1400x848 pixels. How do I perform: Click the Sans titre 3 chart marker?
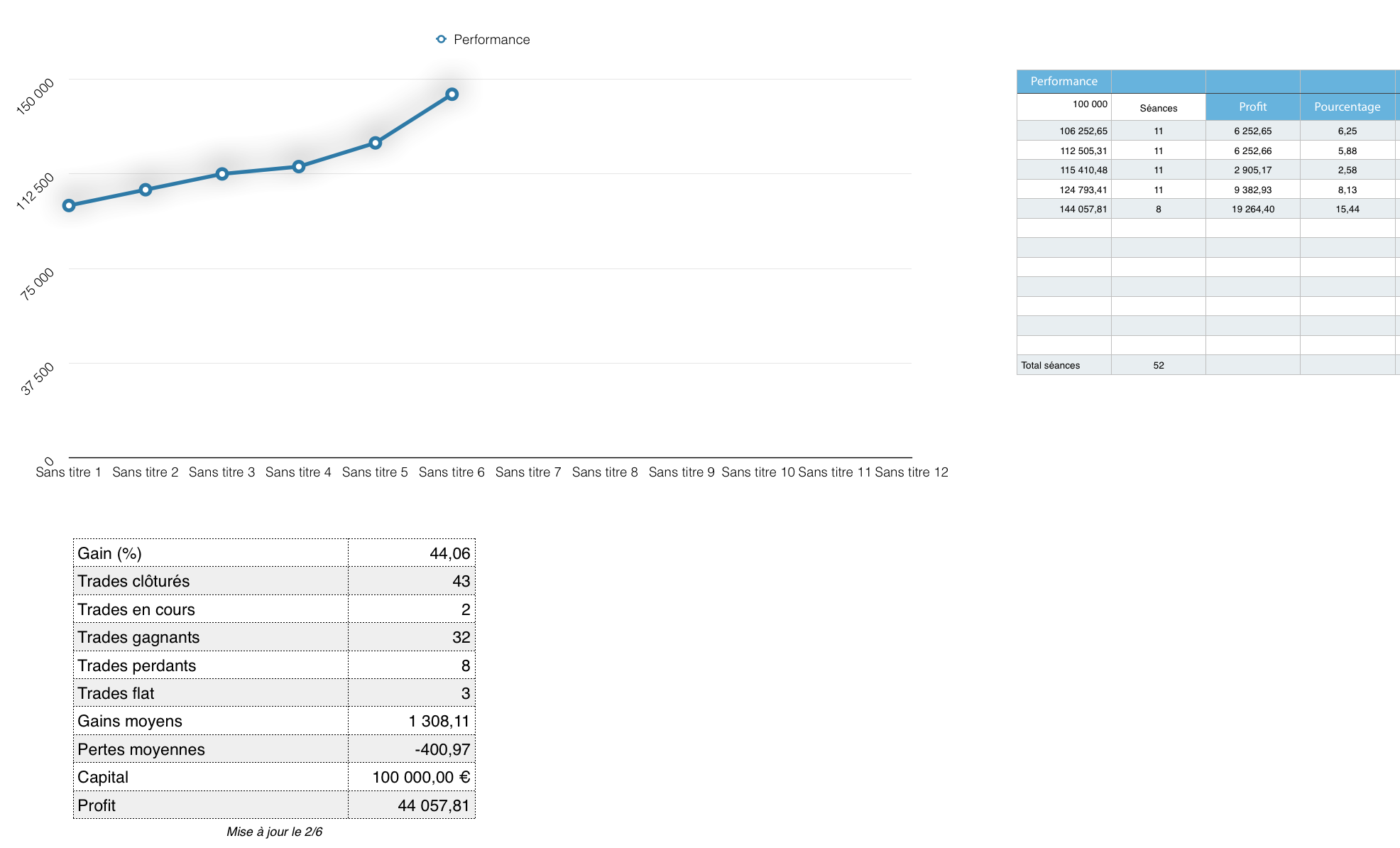pyautogui.click(x=222, y=174)
